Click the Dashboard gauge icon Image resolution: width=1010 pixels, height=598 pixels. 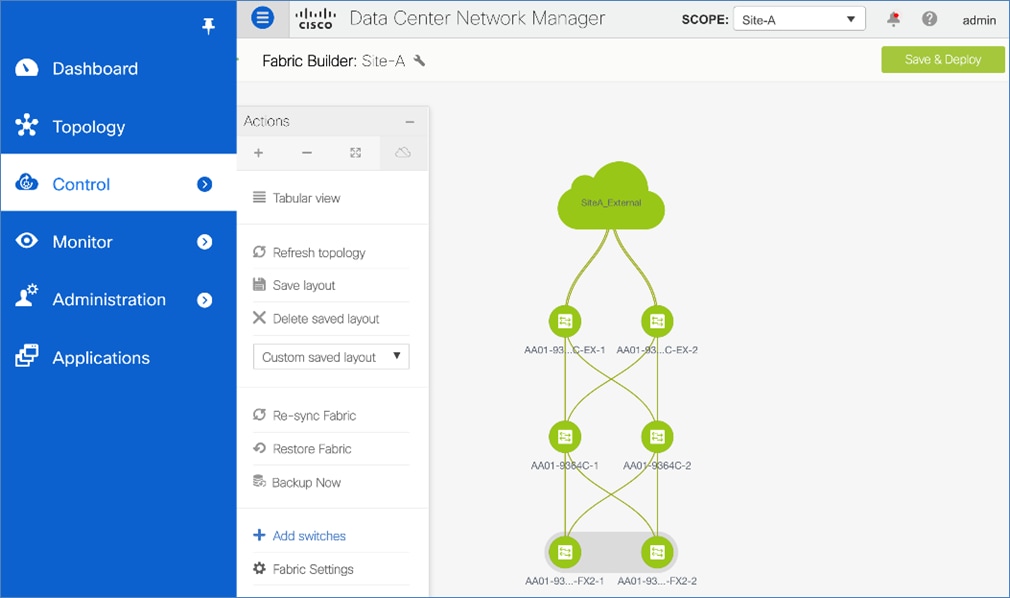pyautogui.click(x=26, y=68)
